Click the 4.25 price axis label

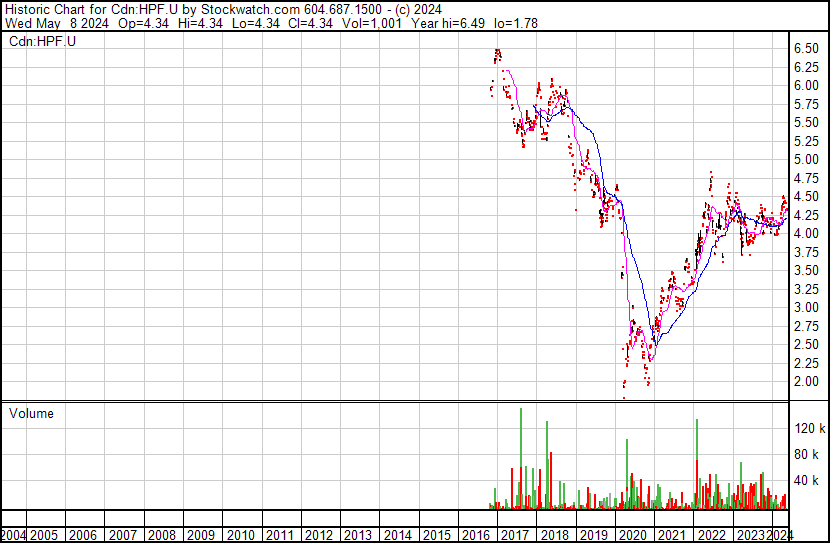click(807, 215)
